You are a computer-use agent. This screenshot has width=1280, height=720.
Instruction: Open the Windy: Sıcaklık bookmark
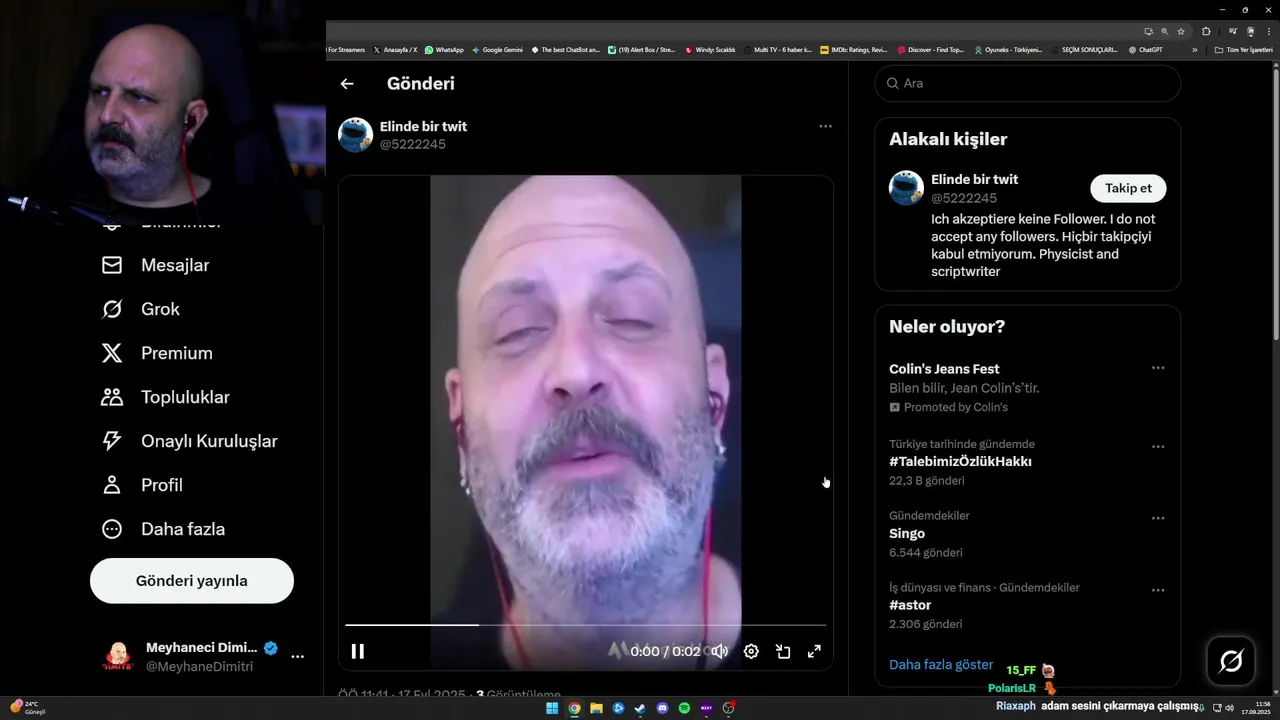(710, 49)
